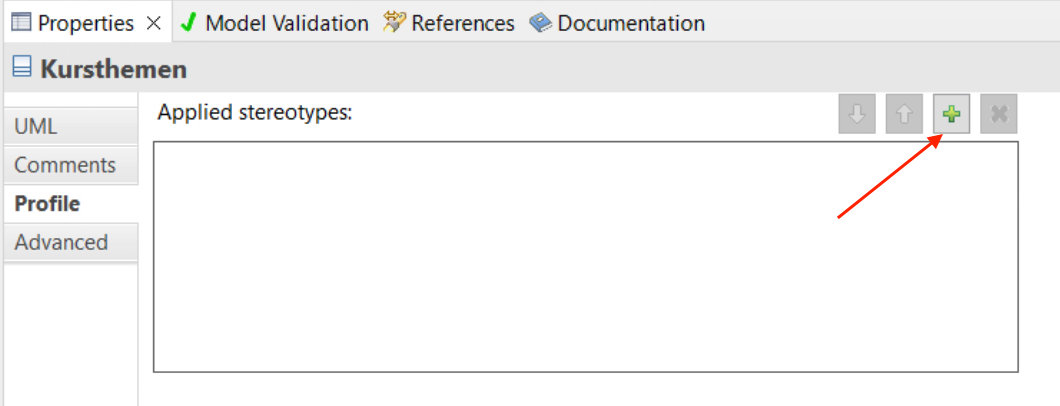Select the Properties tab label
1060x406 pixels.
[86, 23]
